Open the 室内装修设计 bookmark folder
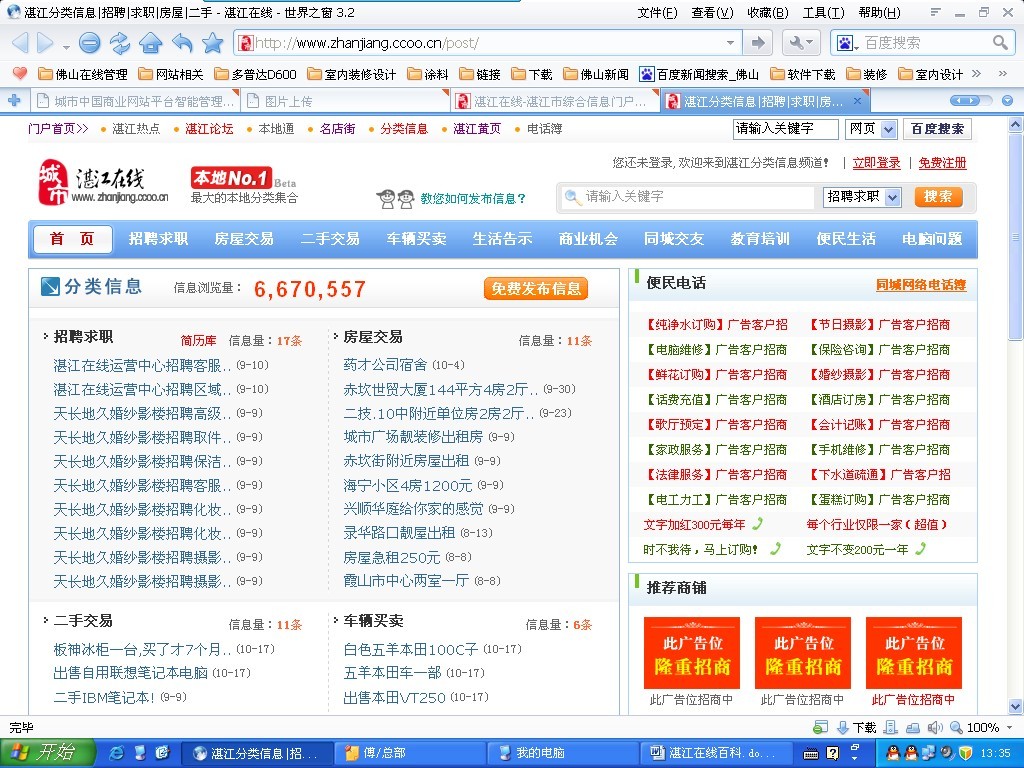This screenshot has width=1024, height=768. pyautogui.click(x=351, y=74)
